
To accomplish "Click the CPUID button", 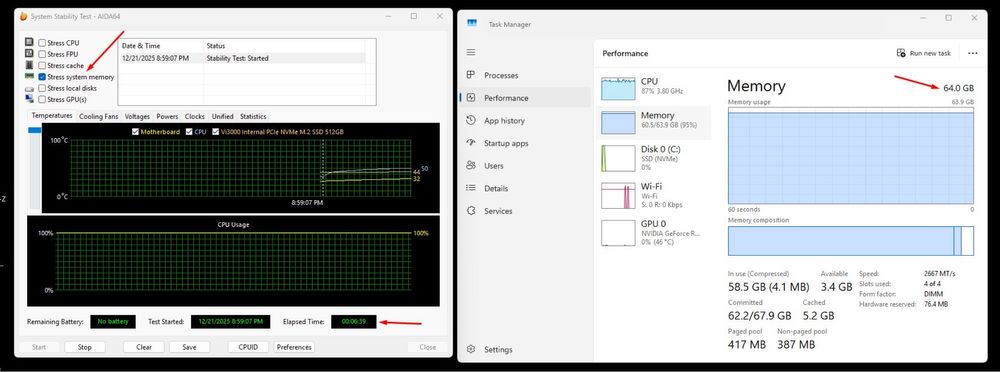I will 247,347.
